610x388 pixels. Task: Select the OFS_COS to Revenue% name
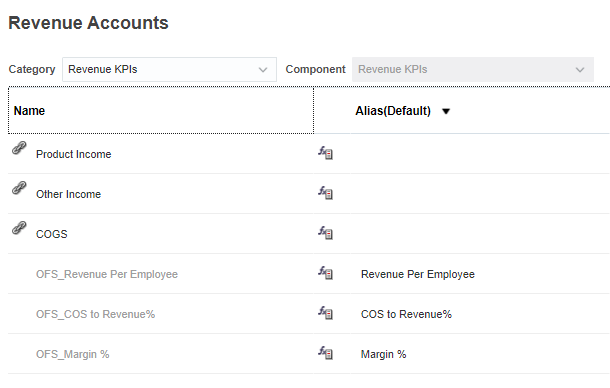95,314
